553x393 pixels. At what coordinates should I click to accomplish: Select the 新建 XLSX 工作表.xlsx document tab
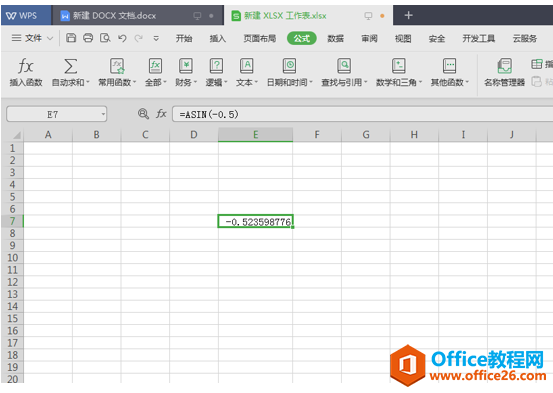pyautogui.click(x=308, y=16)
